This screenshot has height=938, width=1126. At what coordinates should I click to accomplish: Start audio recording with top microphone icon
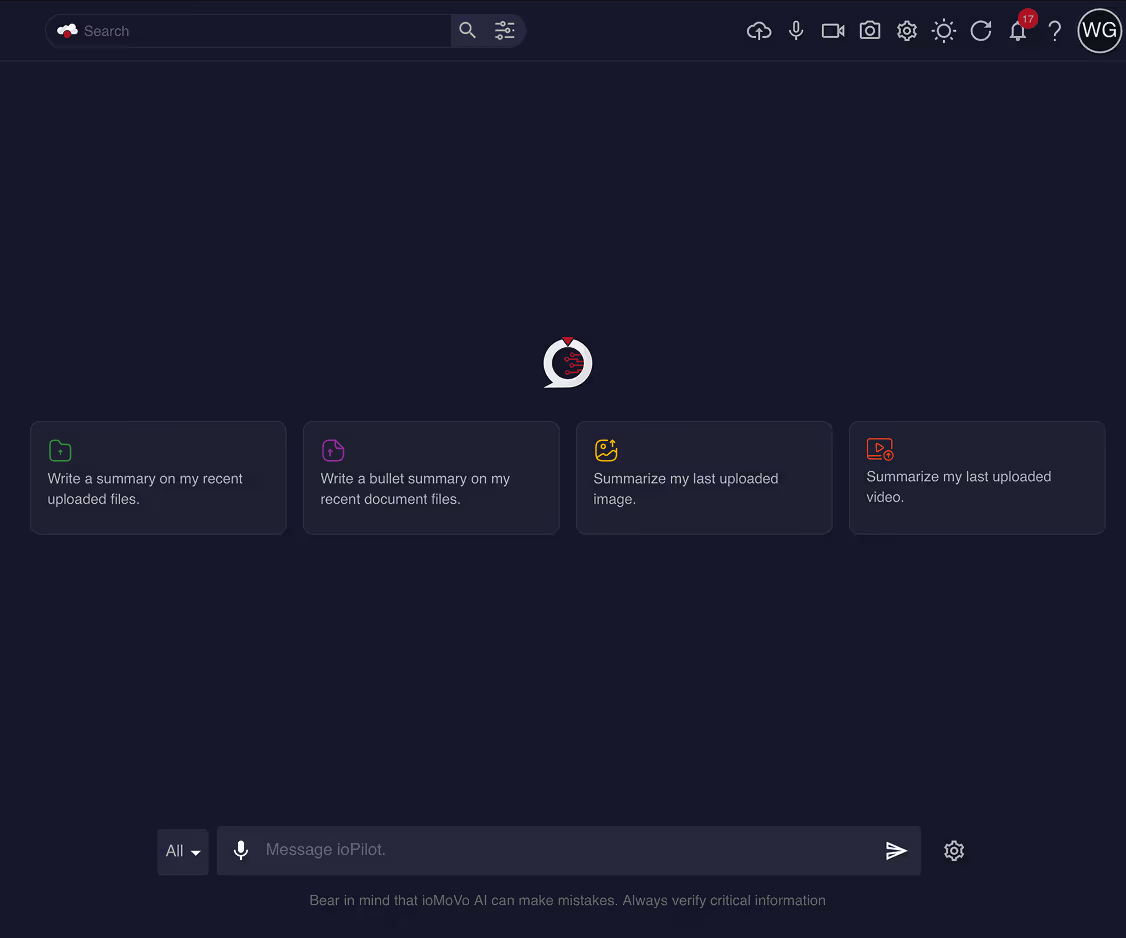[x=796, y=31]
